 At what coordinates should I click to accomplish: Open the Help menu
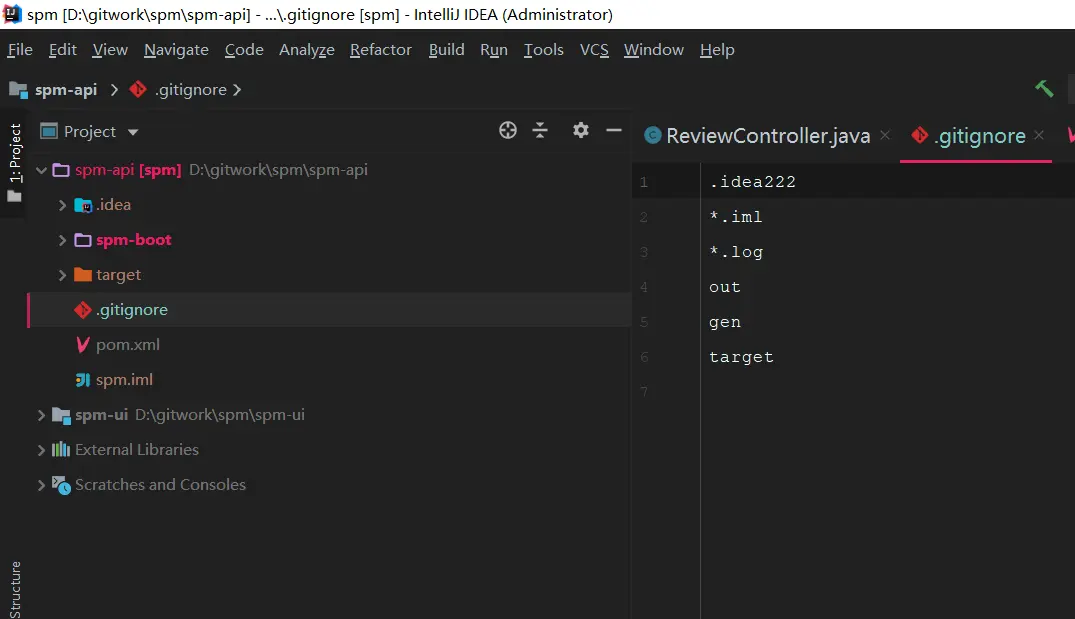pyautogui.click(x=717, y=49)
